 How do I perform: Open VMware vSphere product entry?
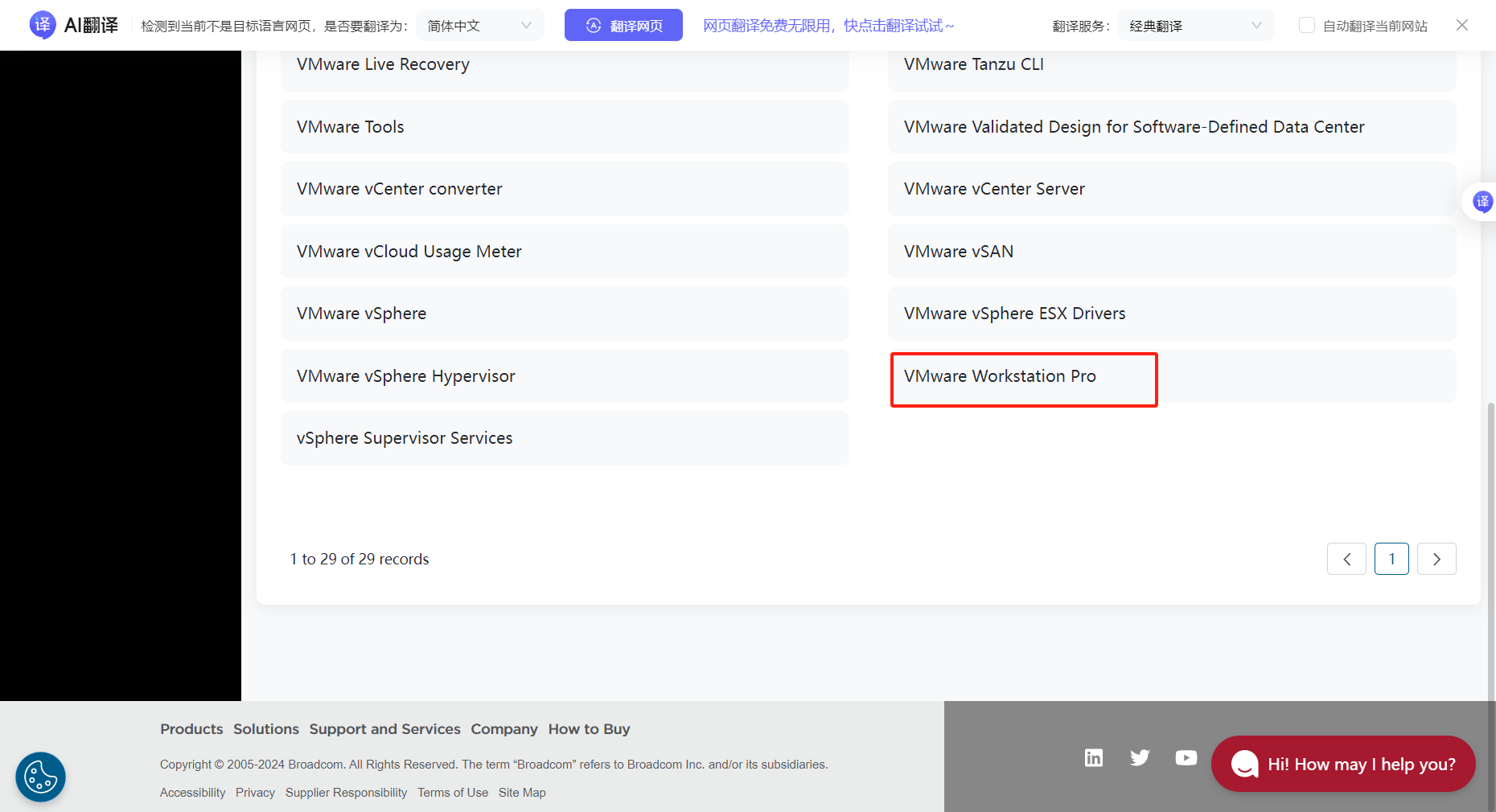point(565,314)
